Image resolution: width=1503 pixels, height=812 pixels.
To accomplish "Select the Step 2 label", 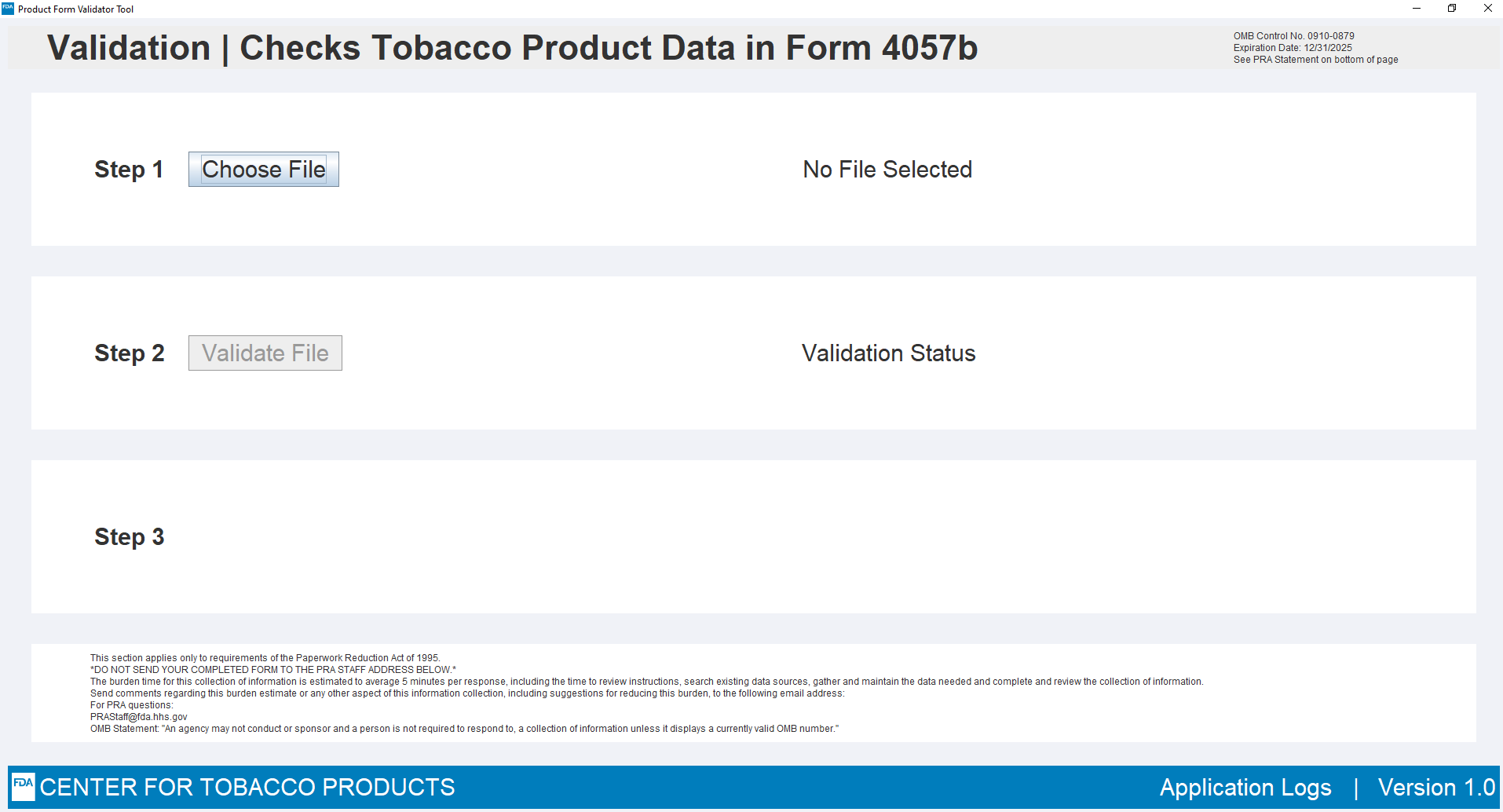I will tap(130, 353).
